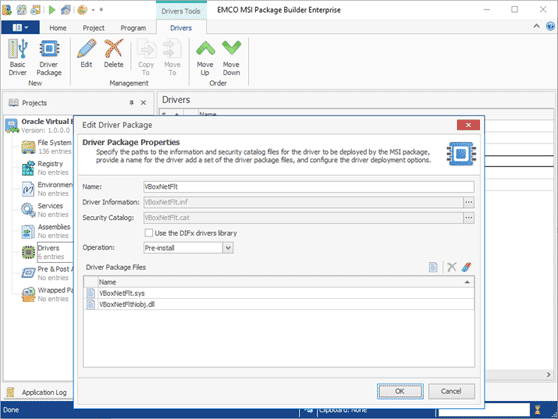This screenshot has height=419, width=558.
Task: Click the Driver Information field
Action: [x=303, y=202]
